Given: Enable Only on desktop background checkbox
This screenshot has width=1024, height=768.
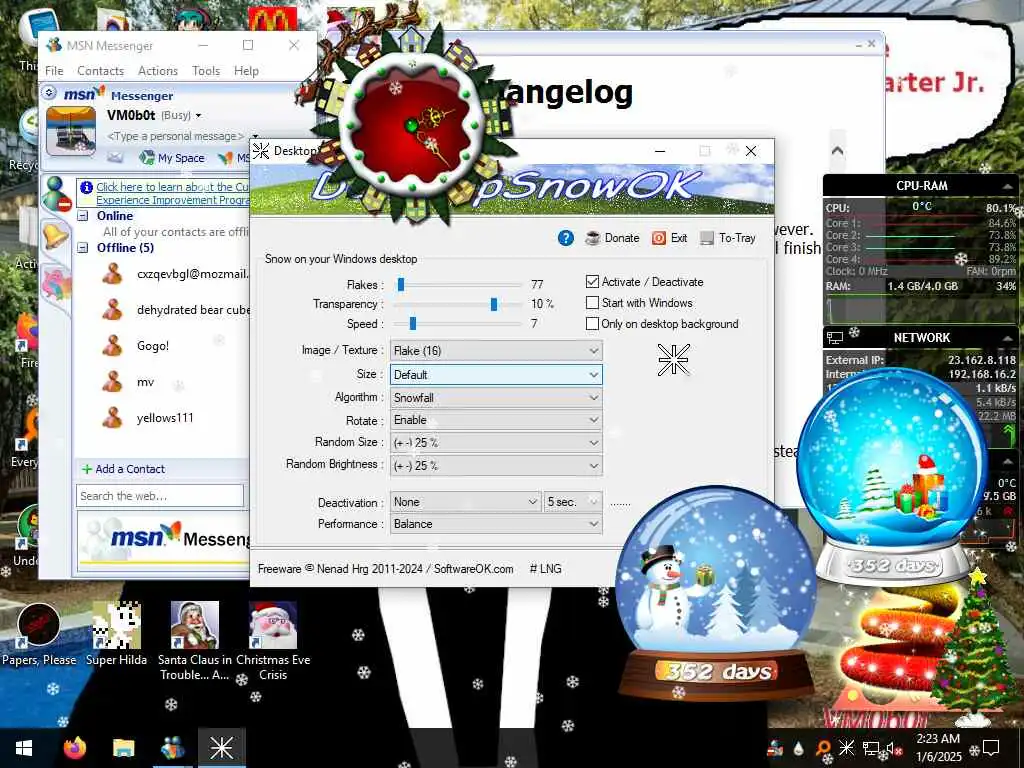Looking at the screenshot, I should tap(592, 324).
